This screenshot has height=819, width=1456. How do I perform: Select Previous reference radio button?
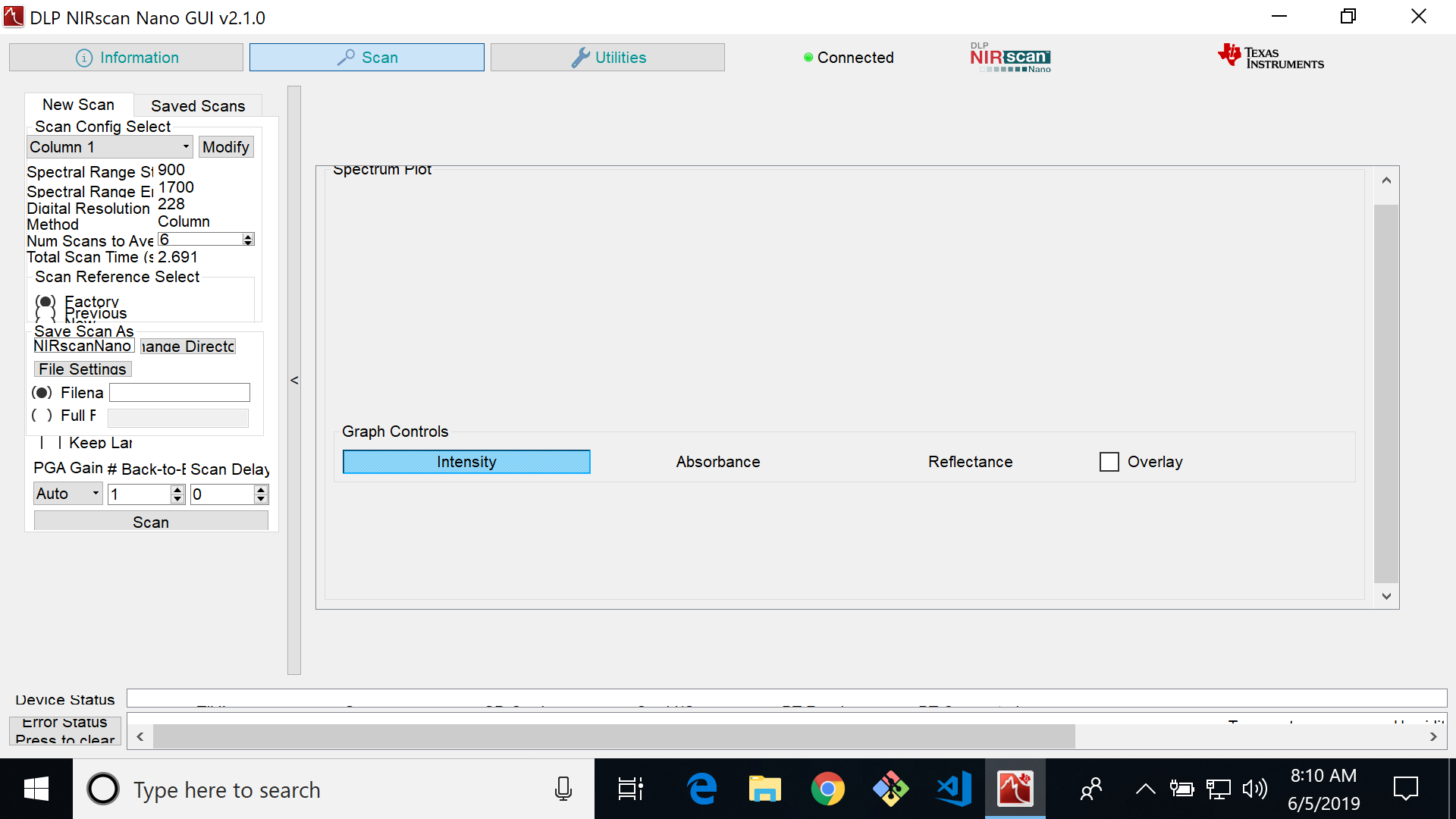point(45,313)
